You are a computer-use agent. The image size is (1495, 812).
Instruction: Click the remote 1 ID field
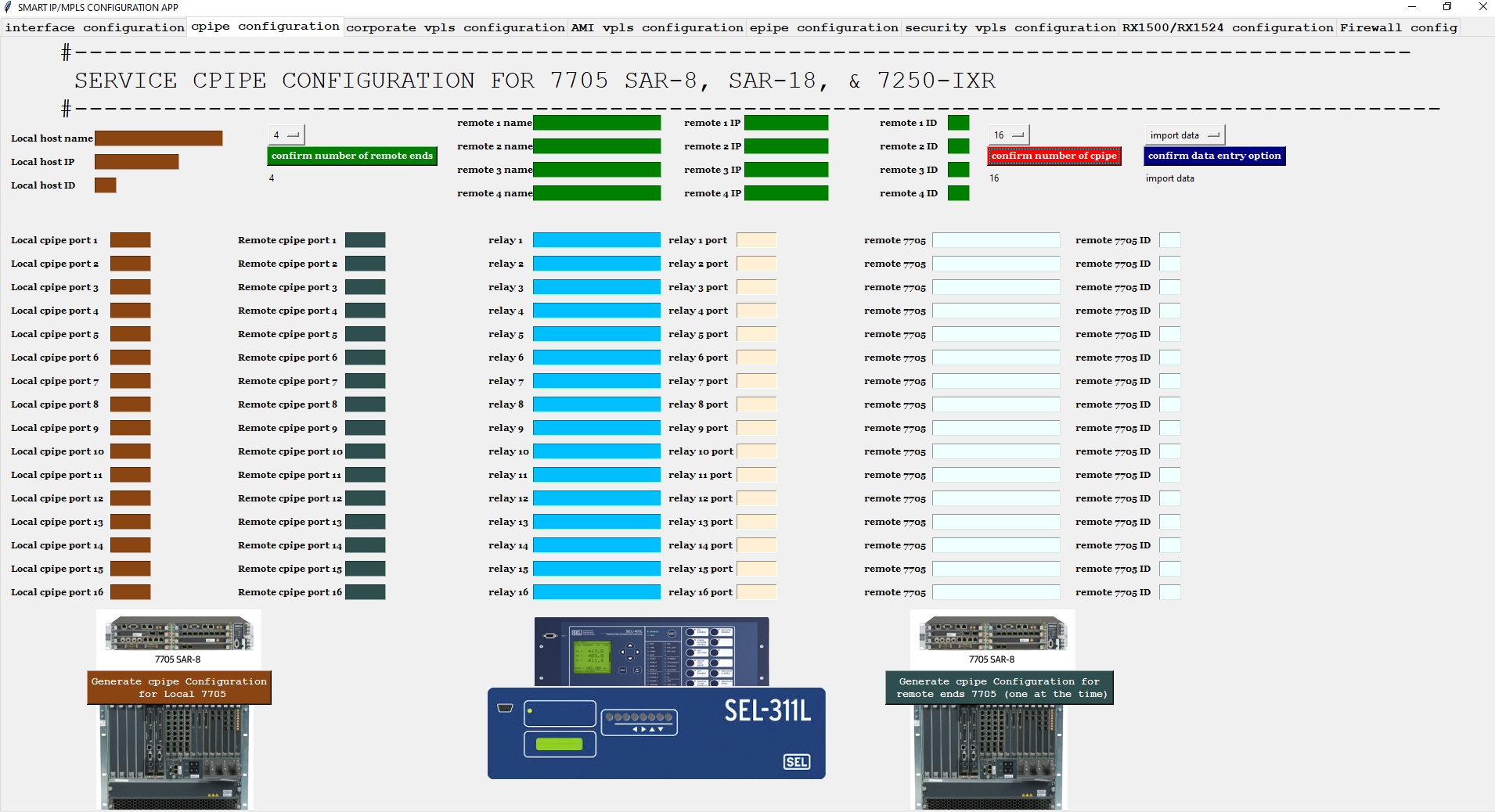coord(959,123)
